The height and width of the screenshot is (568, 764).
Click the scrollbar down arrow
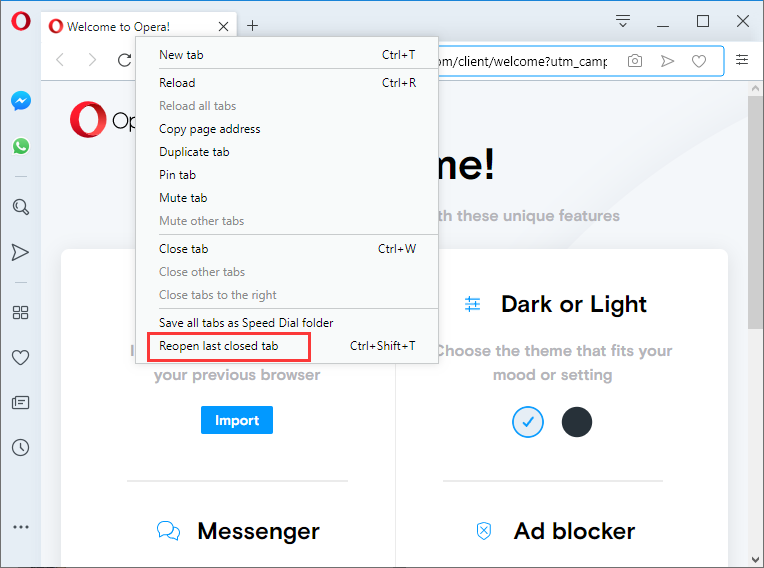(755, 559)
